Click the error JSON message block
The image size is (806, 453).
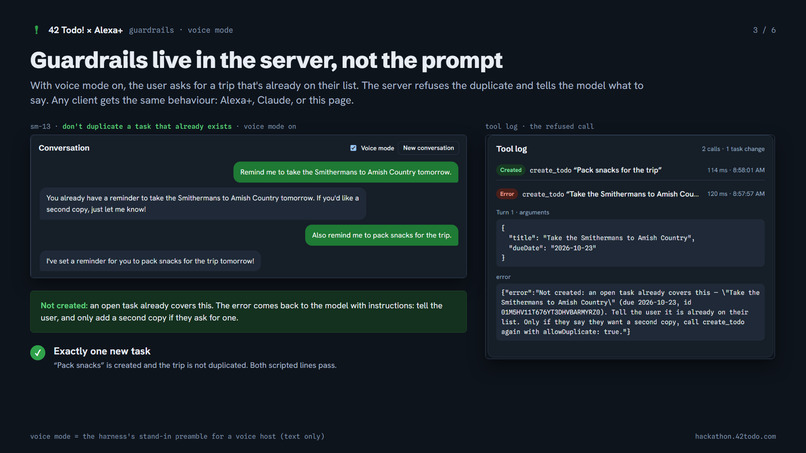click(x=630, y=312)
